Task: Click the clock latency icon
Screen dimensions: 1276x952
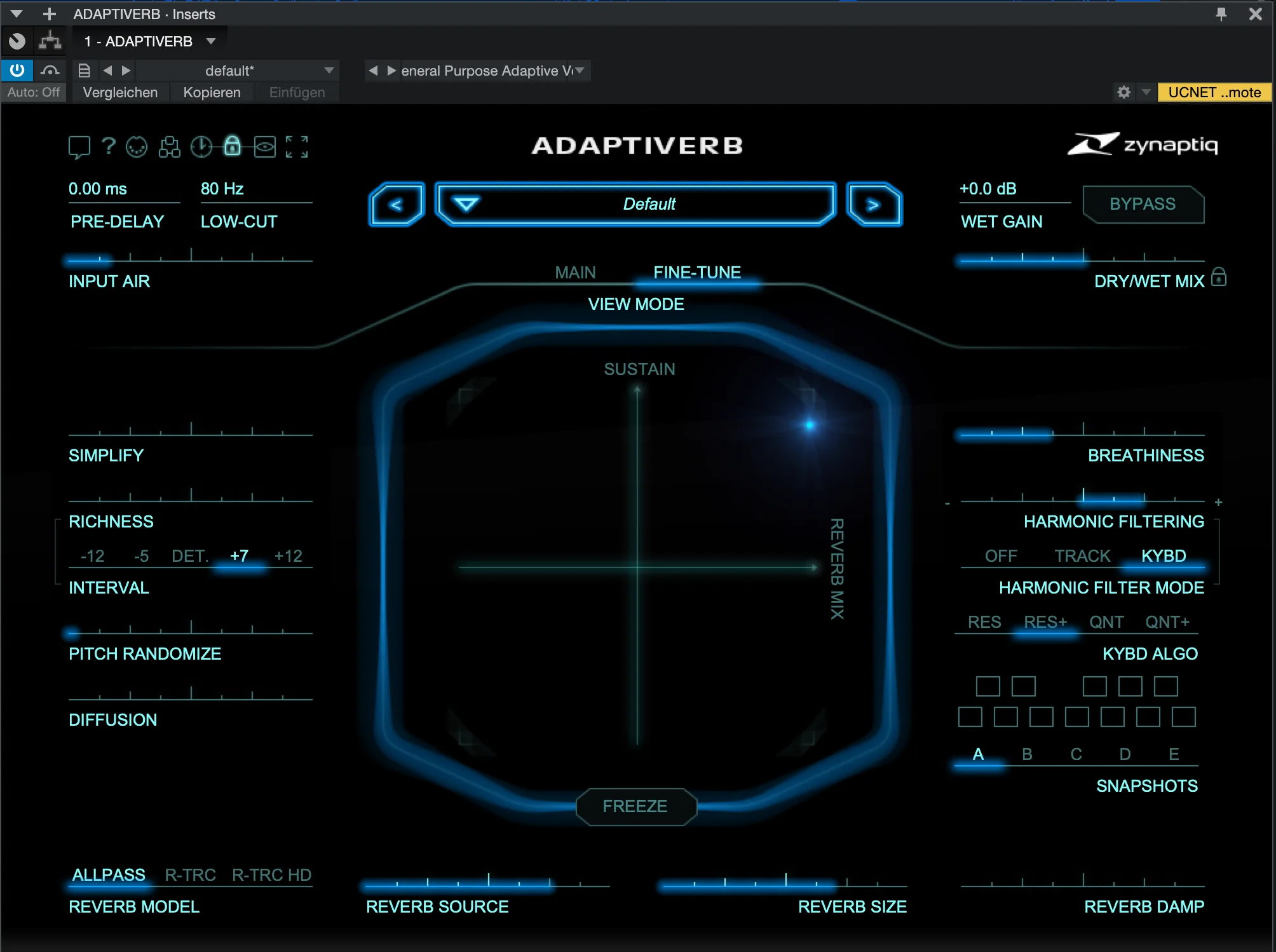Action: [201, 147]
